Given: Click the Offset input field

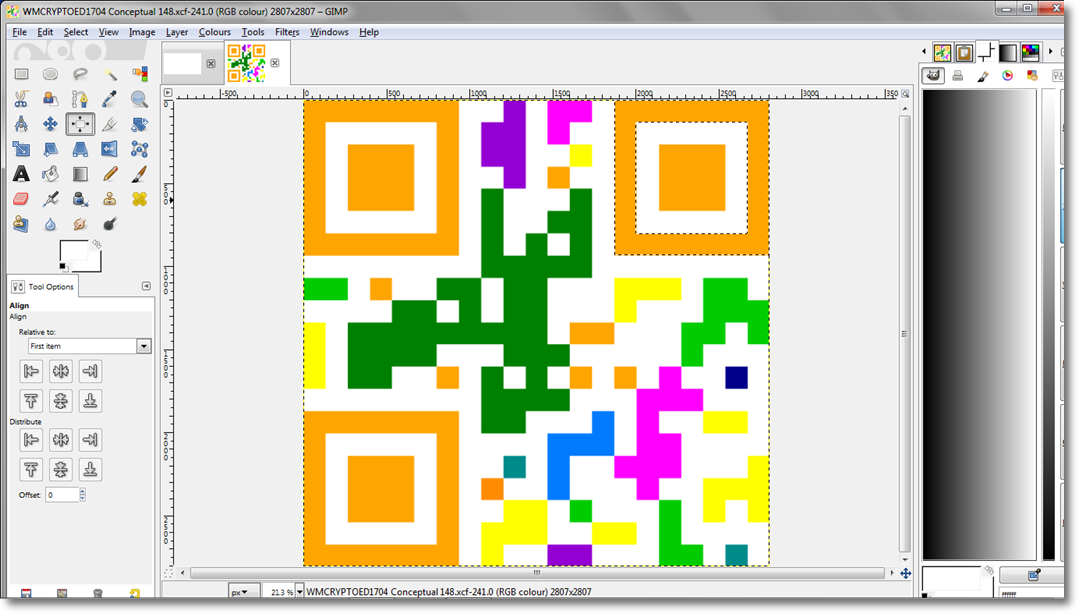Looking at the screenshot, I should pos(63,494).
